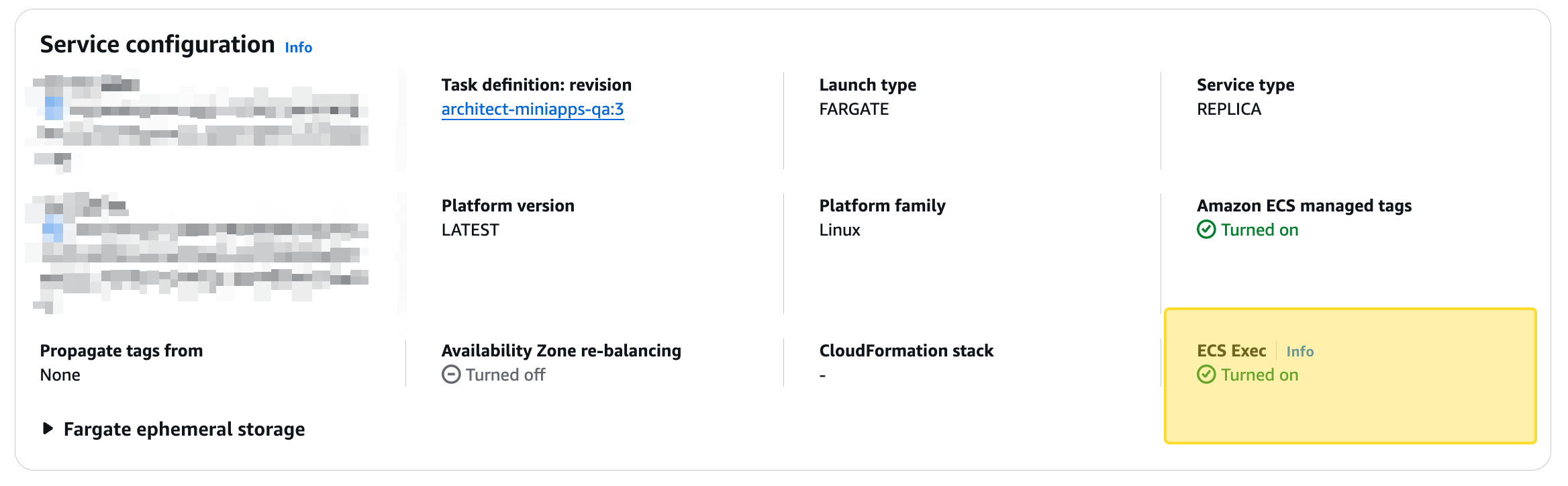Expand the Fargate ephemeral storage triangle

pyautogui.click(x=48, y=428)
